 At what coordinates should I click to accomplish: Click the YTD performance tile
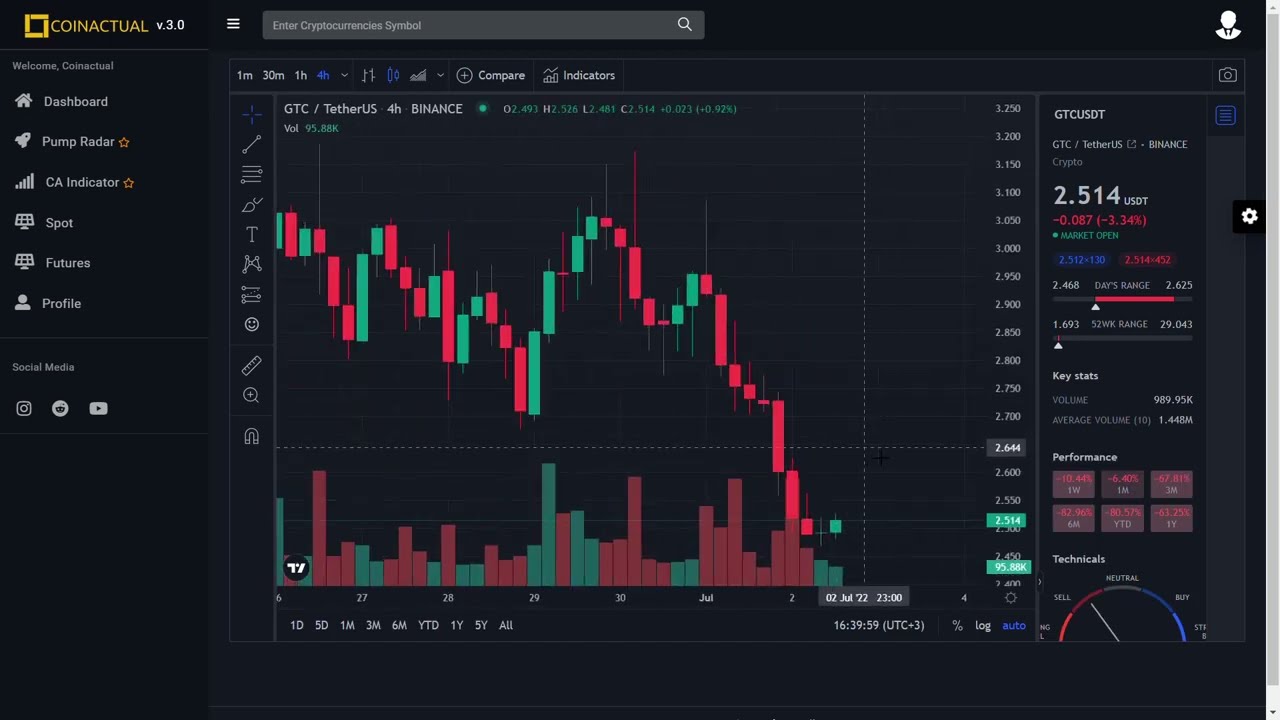pyautogui.click(x=1122, y=518)
